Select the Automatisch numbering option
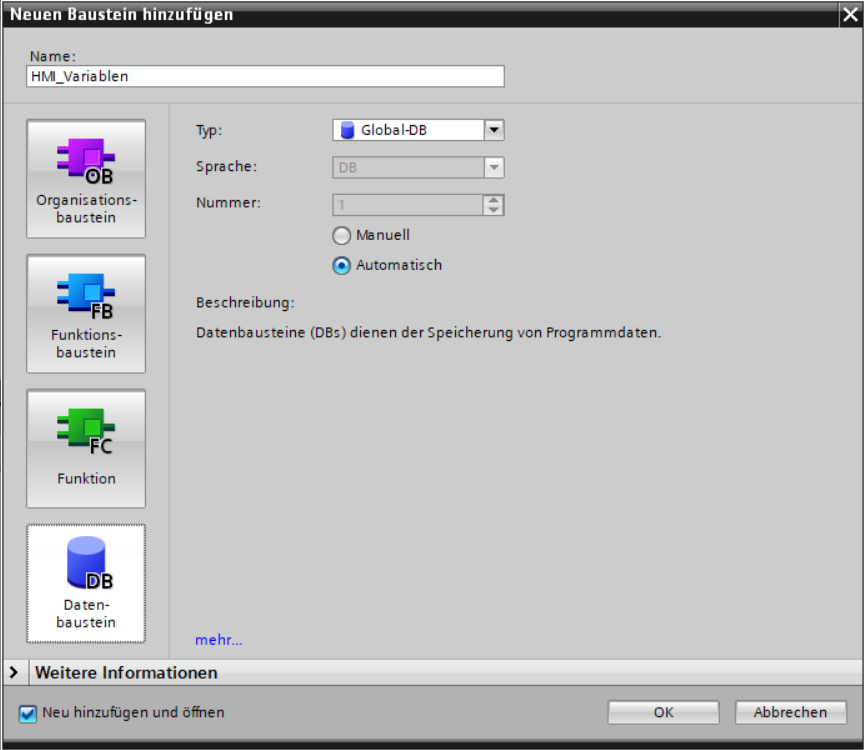This screenshot has width=864, height=750. [342, 266]
